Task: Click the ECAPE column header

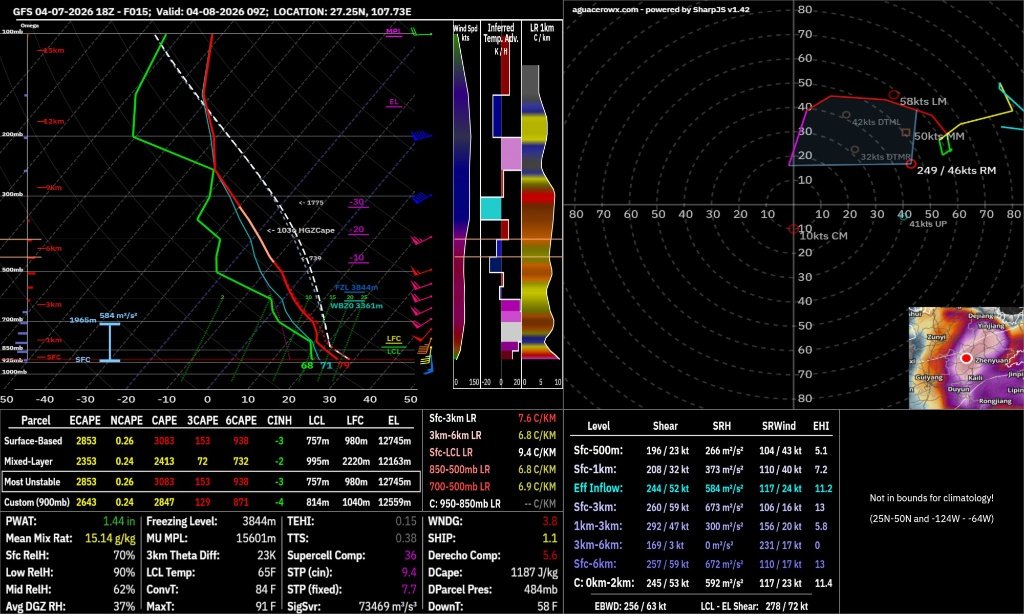Action: click(85, 420)
